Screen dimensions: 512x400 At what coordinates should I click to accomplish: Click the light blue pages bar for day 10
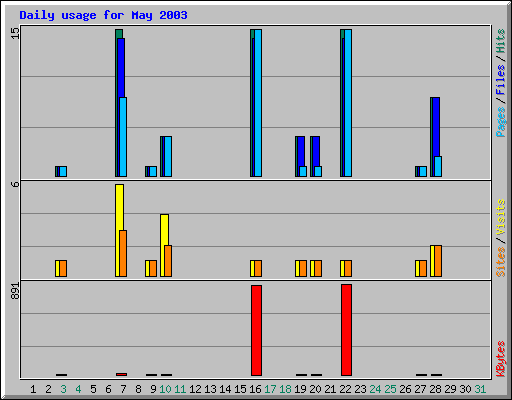168,156
